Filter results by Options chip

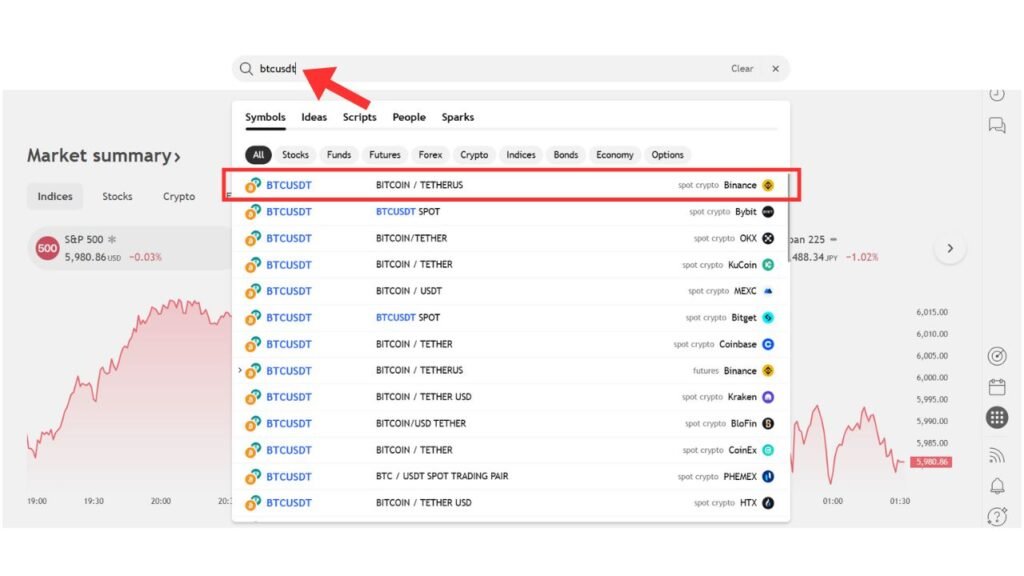tap(667, 155)
